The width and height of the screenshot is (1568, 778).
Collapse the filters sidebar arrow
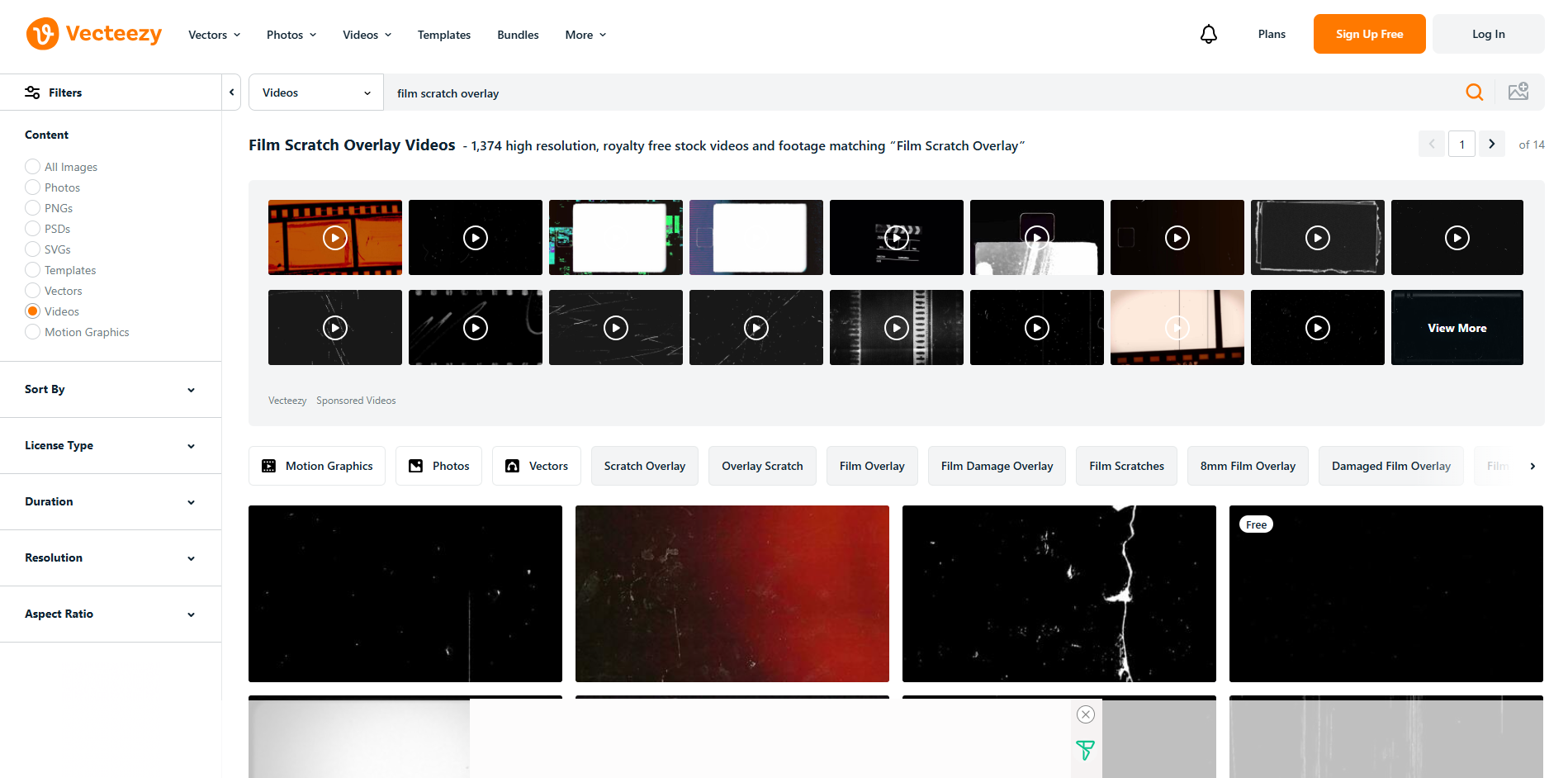click(232, 93)
